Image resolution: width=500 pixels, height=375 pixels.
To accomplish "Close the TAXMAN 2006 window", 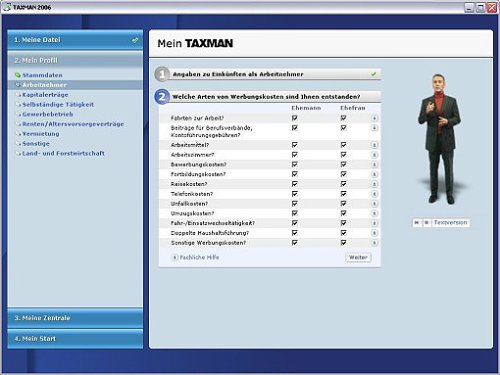I will 492,7.
